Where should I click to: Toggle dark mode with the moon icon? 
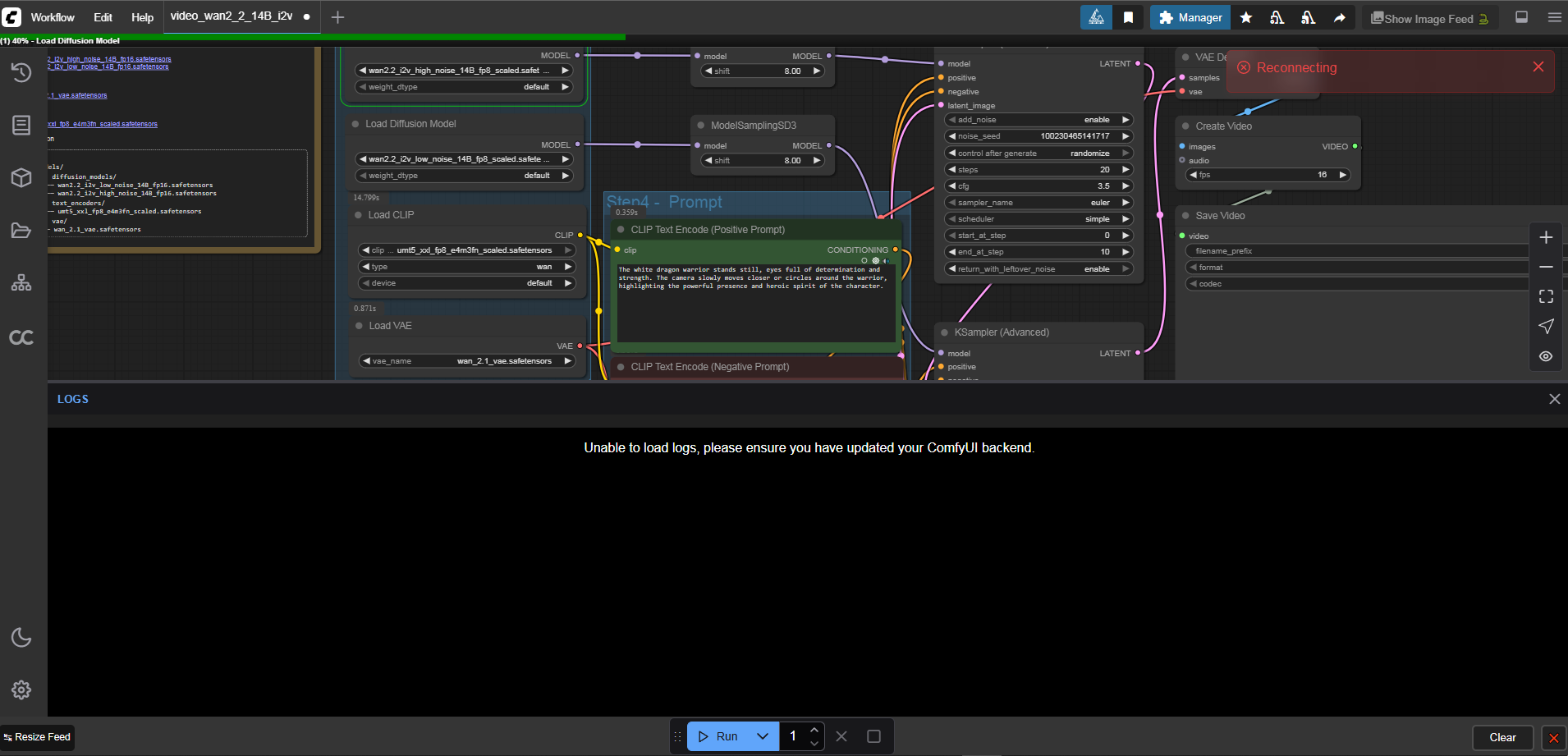coord(21,637)
